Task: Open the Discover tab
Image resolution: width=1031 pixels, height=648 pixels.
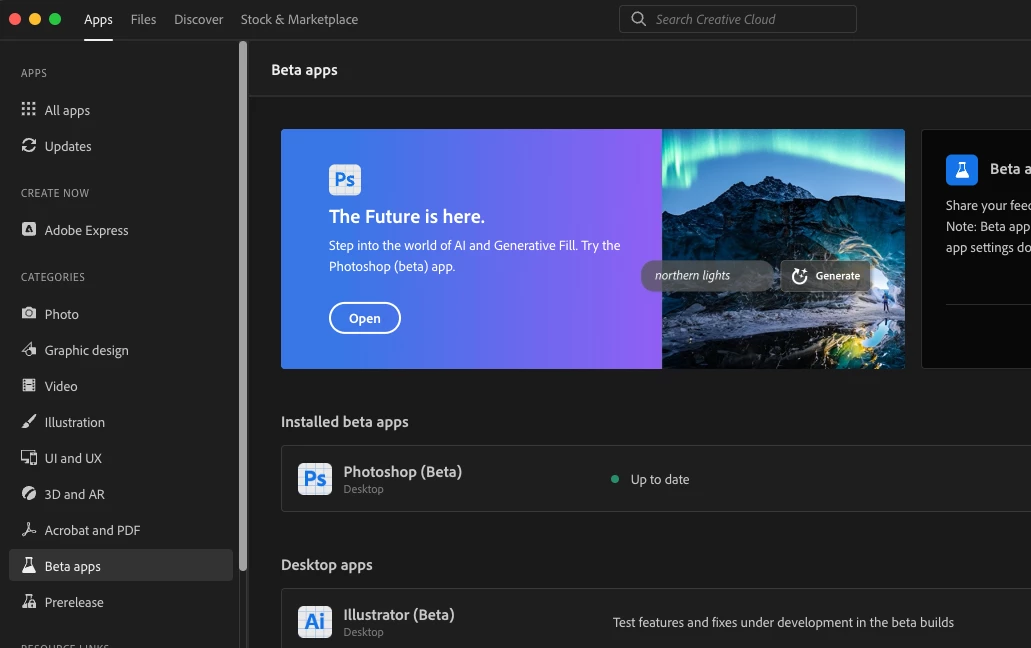Action: click(199, 20)
